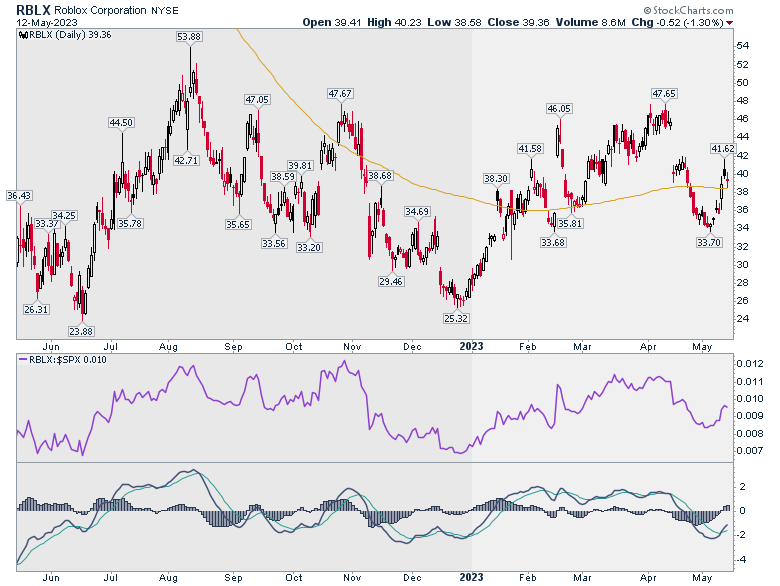Click the RBLX (Daily) 39.36 legend label
780x586 pixels.
[x=70, y=35]
